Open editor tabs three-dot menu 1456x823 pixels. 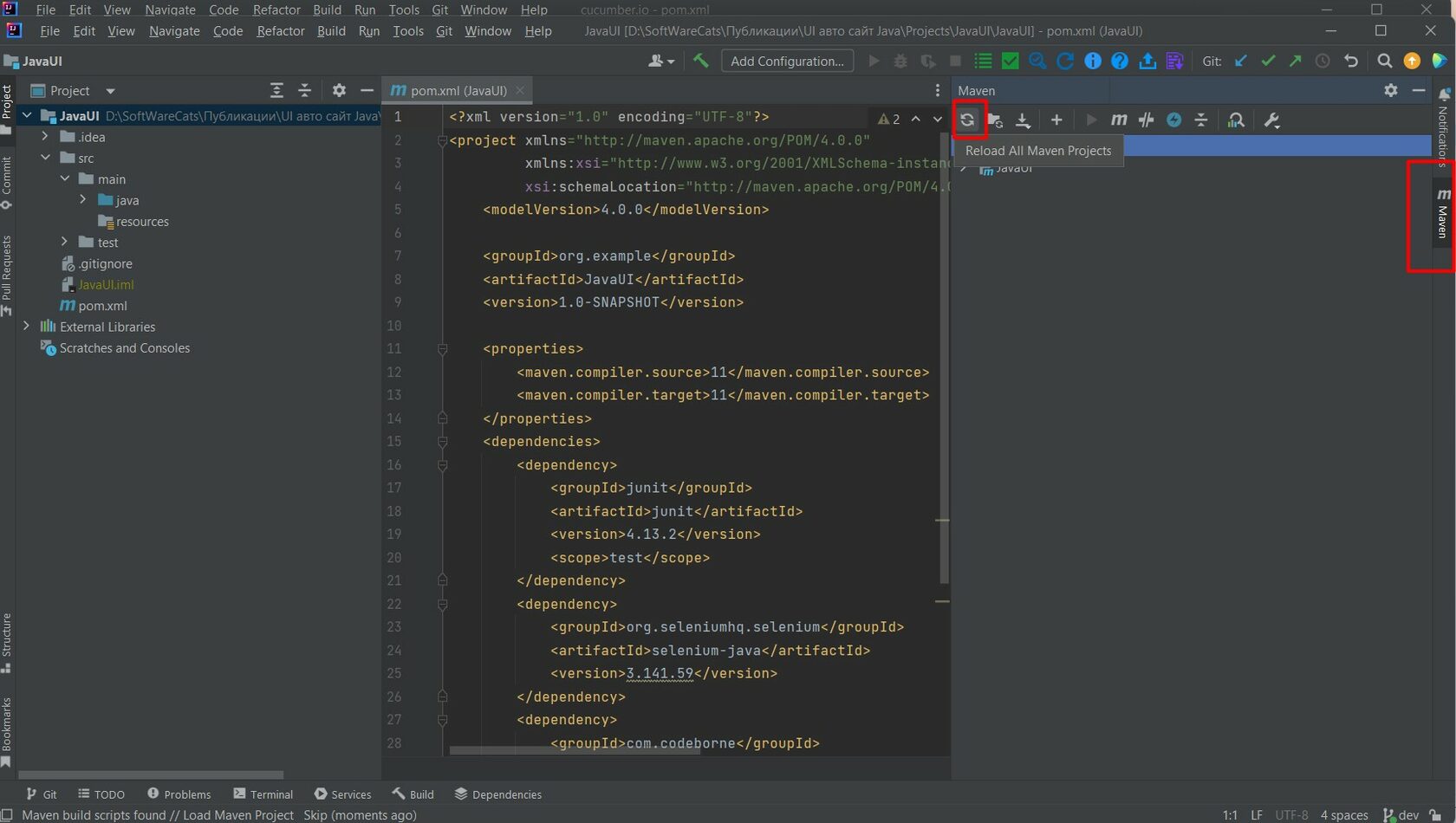(937, 90)
